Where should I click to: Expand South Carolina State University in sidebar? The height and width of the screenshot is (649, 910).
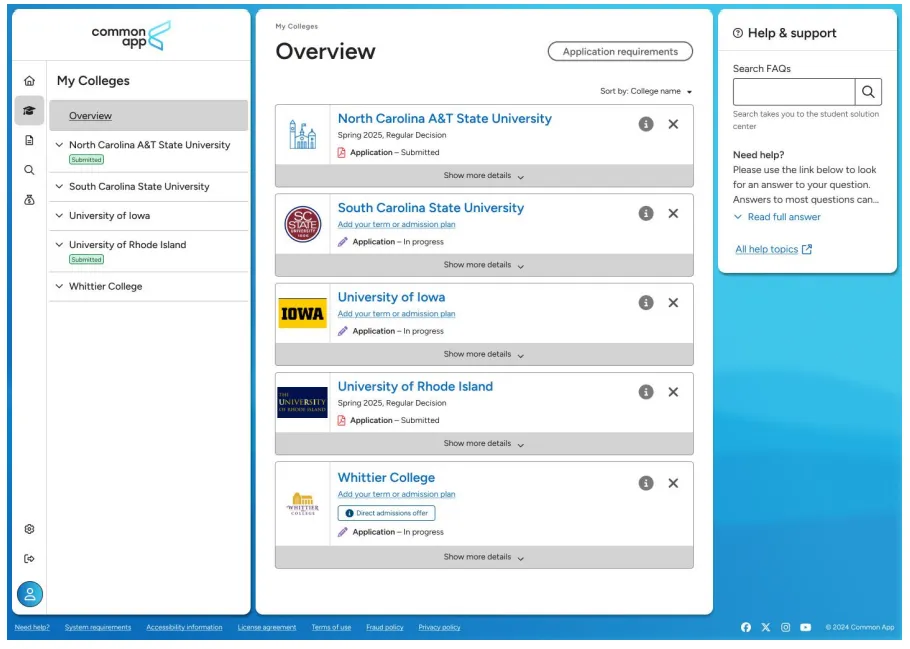point(59,186)
